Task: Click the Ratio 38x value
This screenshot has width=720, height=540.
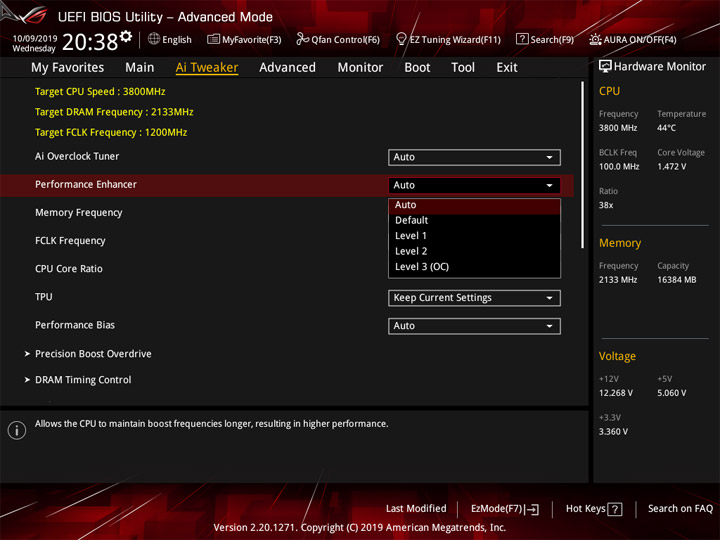Action: (x=606, y=205)
